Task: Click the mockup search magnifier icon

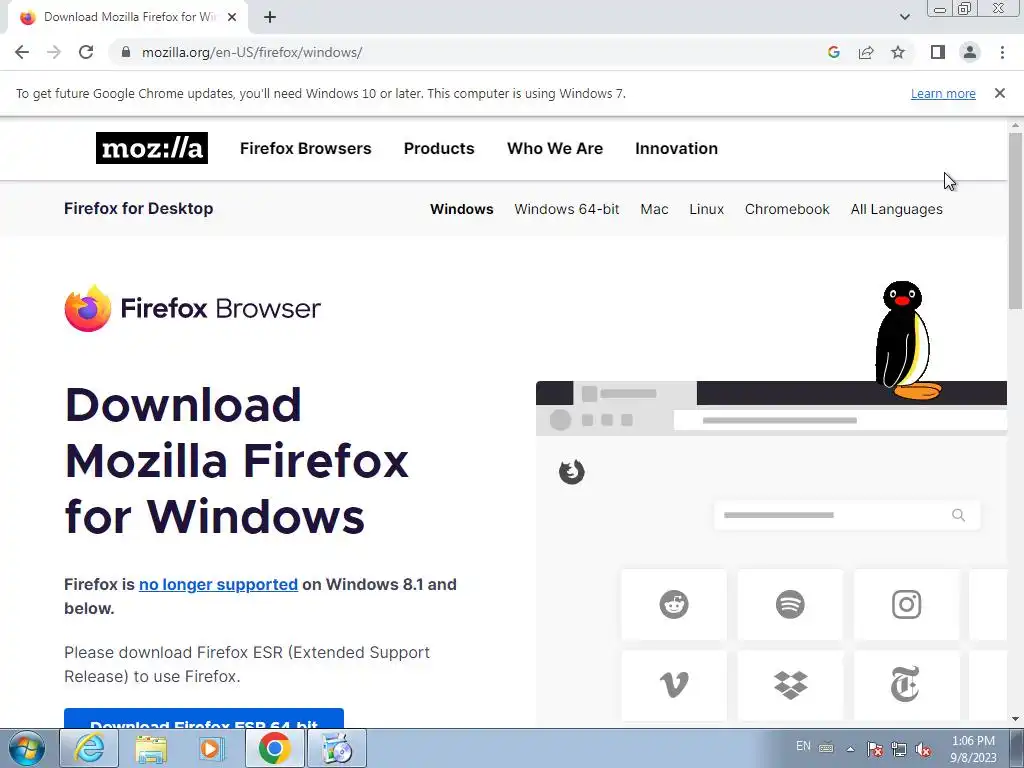Action: pos(958,515)
